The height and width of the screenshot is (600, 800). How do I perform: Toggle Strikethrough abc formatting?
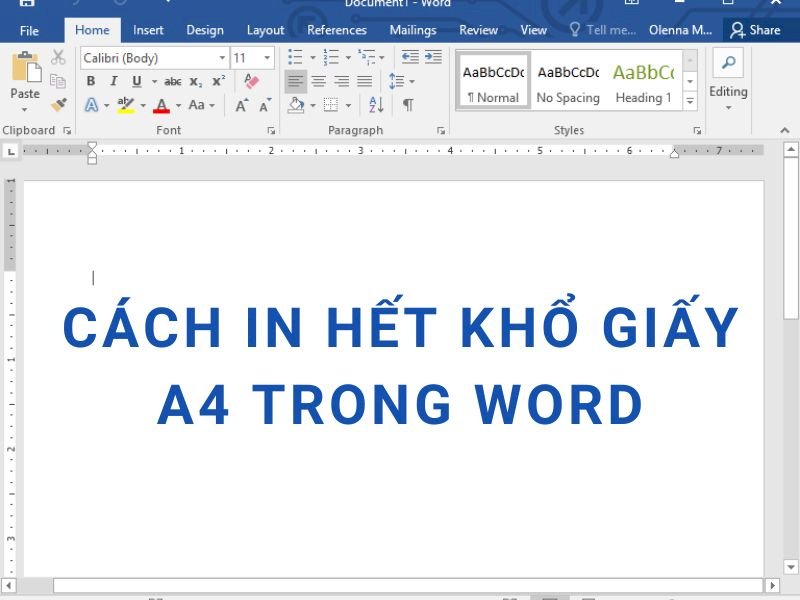pyautogui.click(x=172, y=81)
